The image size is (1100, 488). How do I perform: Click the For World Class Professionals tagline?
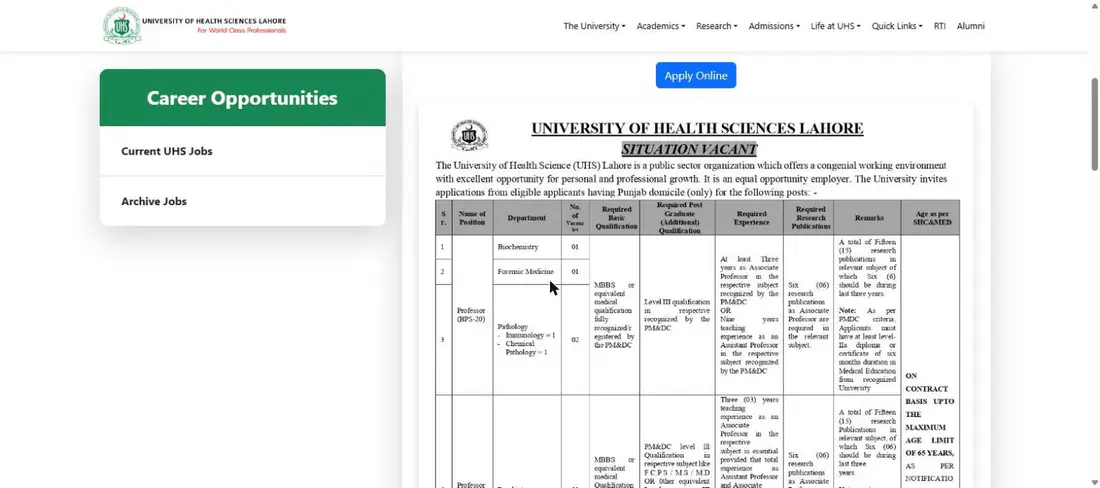tap(241, 31)
